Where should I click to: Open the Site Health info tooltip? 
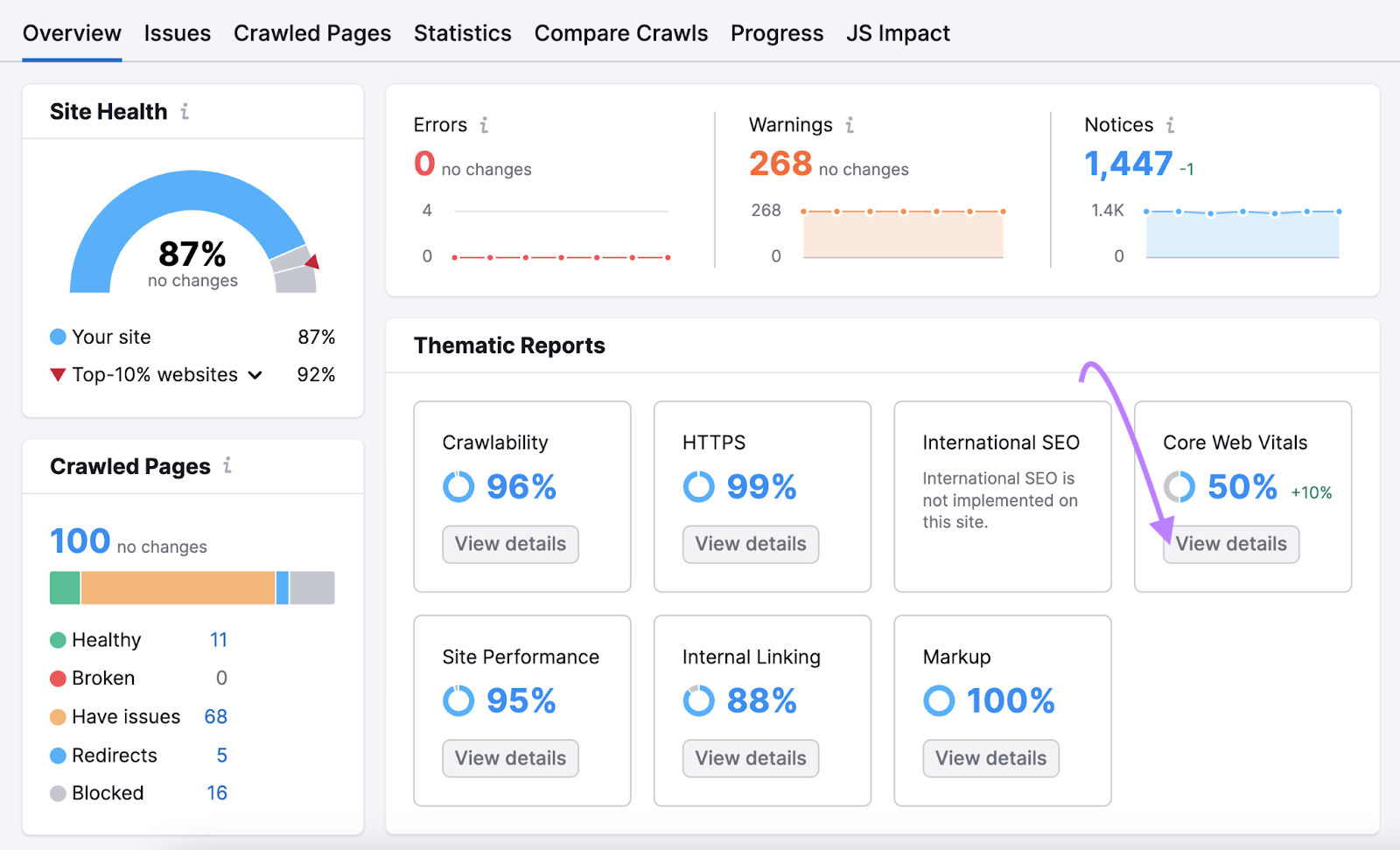pyautogui.click(x=184, y=112)
